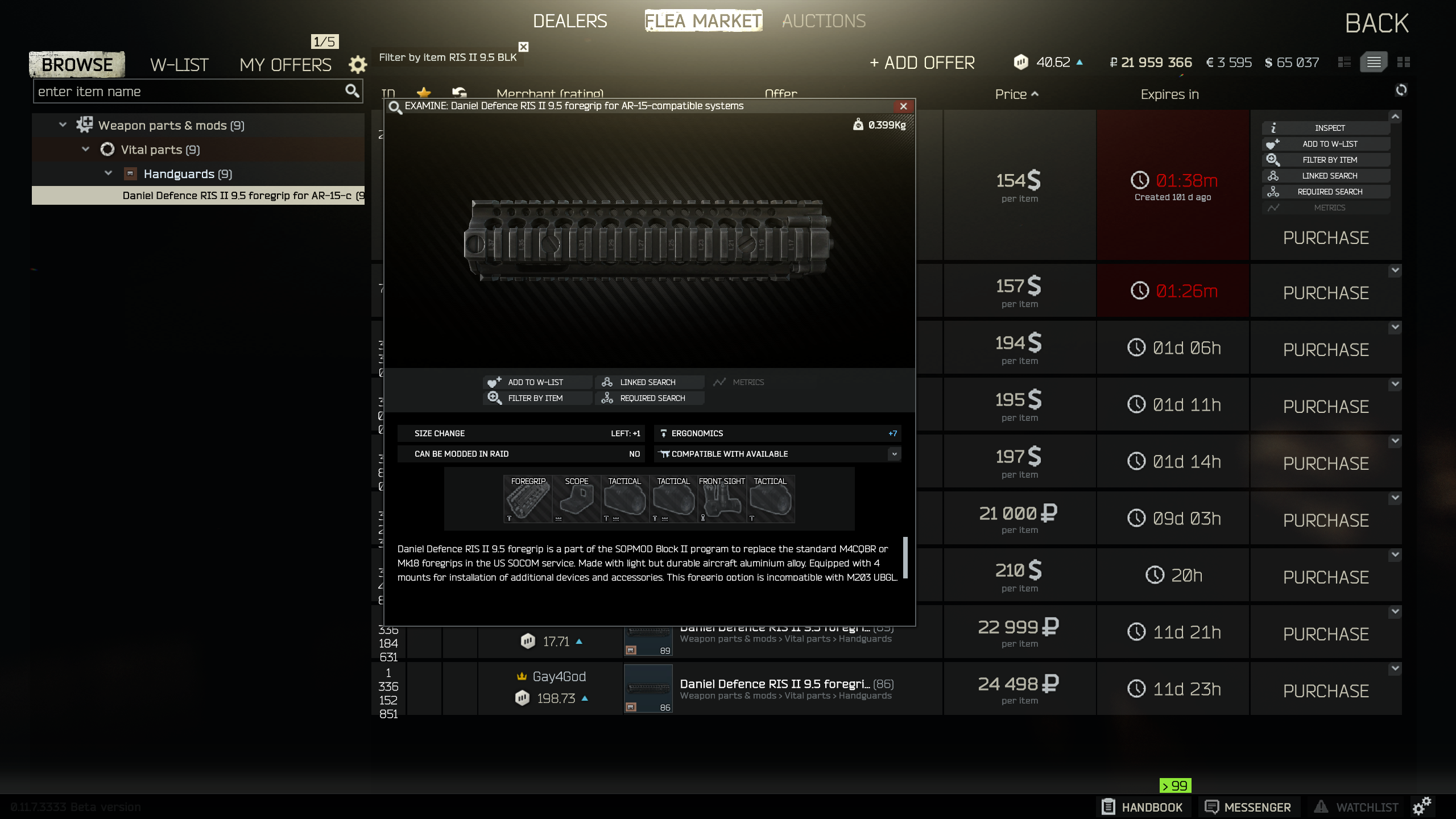This screenshot has height=819, width=1456.
Task: Choose Filter by Item in offer menu
Action: coord(1326,160)
